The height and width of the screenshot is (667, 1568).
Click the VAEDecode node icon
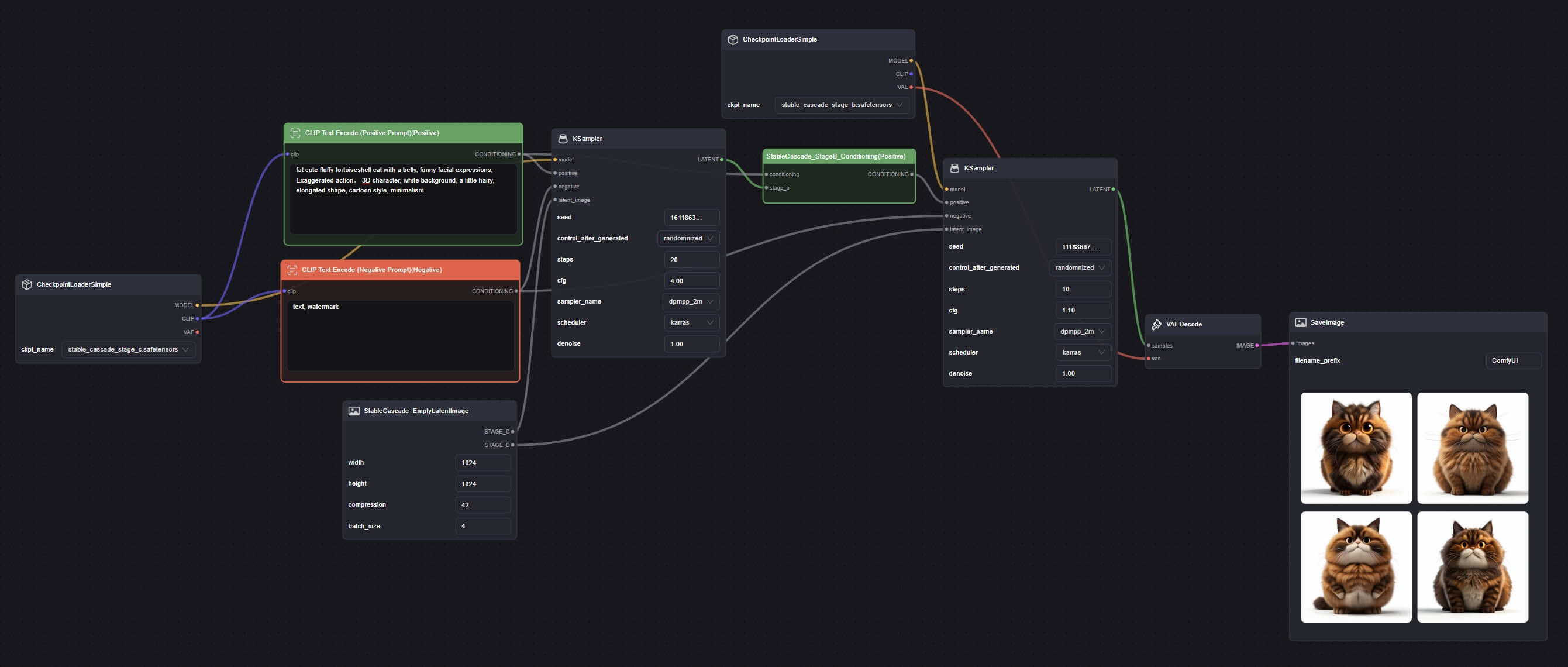pyautogui.click(x=1156, y=324)
